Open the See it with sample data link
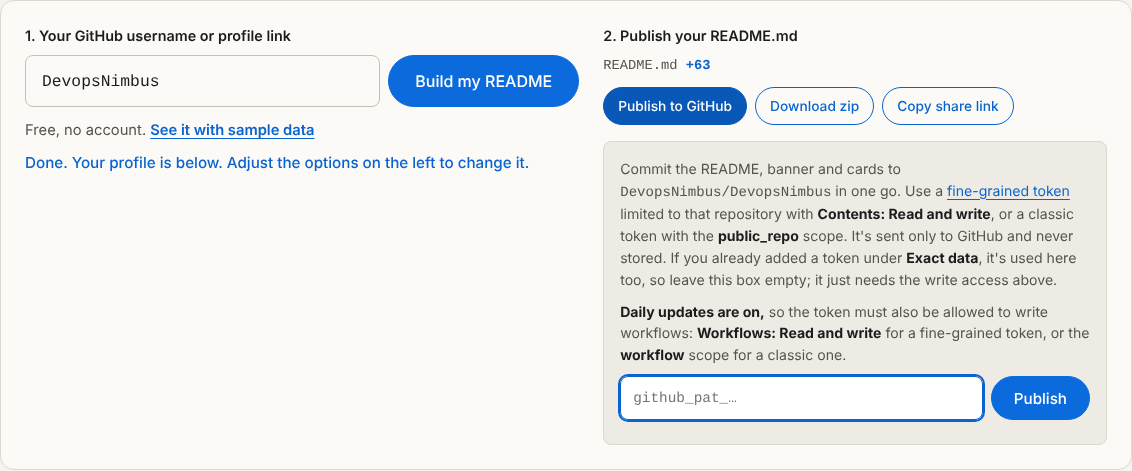1132x471 pixels. [232, 131]
